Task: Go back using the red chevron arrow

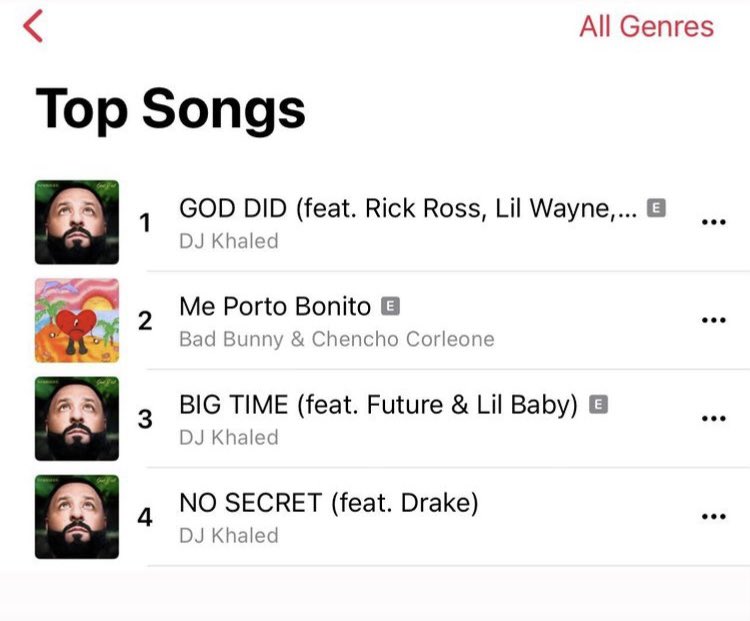Action: point(33,26)
